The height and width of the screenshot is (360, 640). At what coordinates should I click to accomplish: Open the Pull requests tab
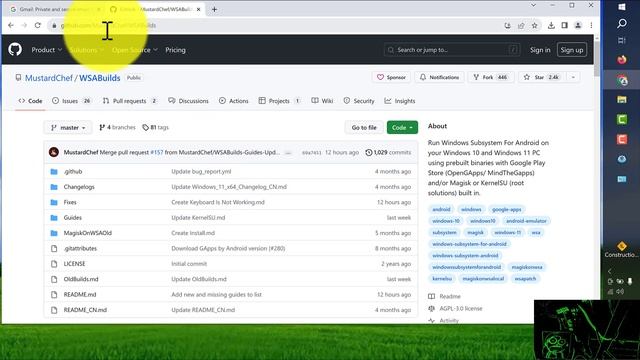coord(130,101)
